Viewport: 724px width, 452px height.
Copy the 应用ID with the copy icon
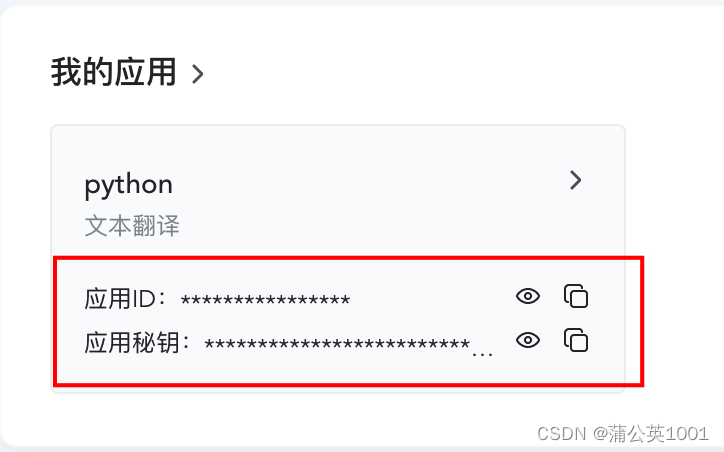pyautogui.click(x=576, y=296)
